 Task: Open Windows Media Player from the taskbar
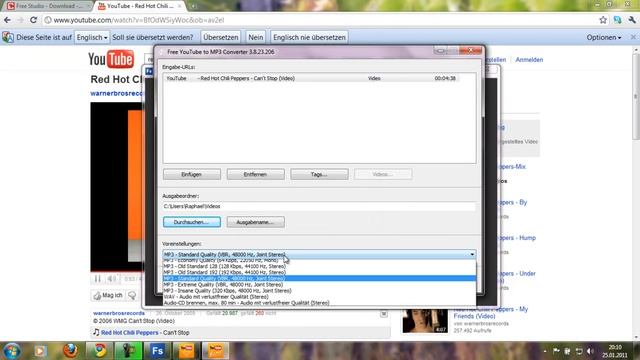pyautogui.click(x=40, y=351)
